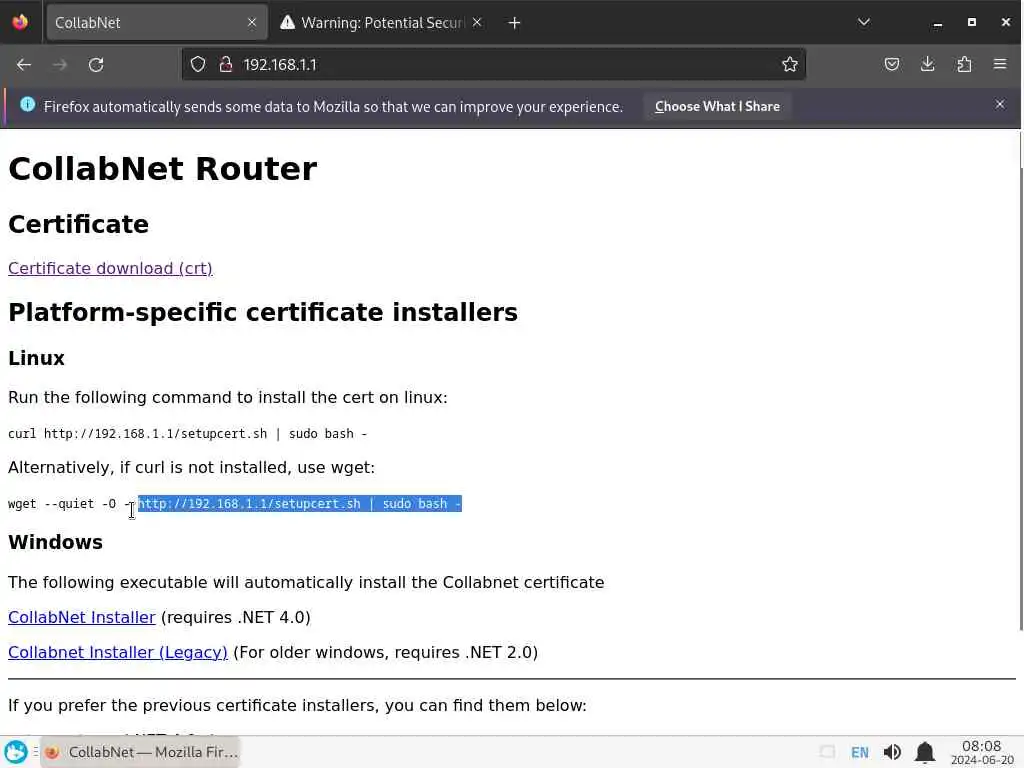
Task: Select the CollabNet tab
Action: (x=157, y=23)
